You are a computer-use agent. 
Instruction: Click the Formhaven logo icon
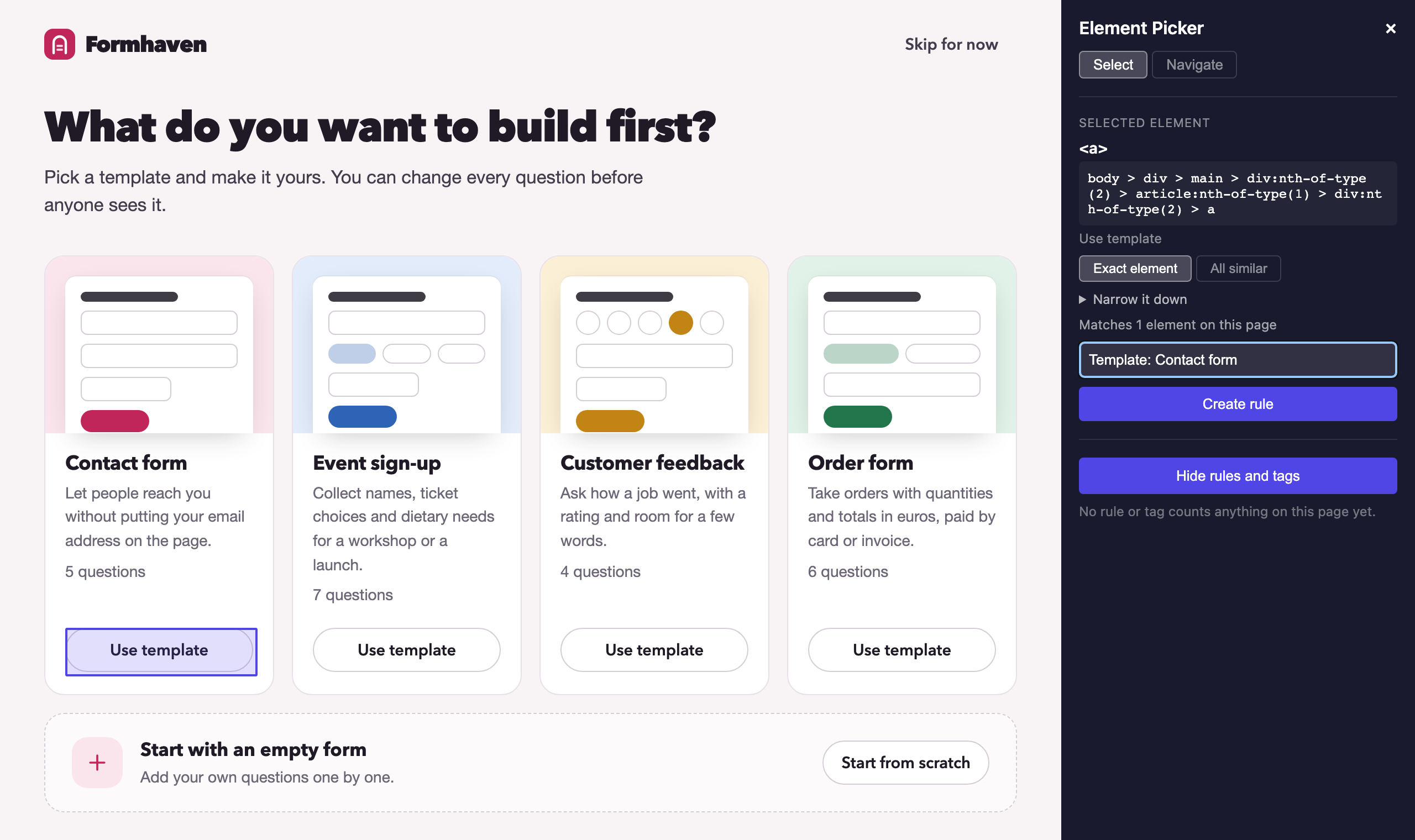pyautogui.click(x=60, y=44)
